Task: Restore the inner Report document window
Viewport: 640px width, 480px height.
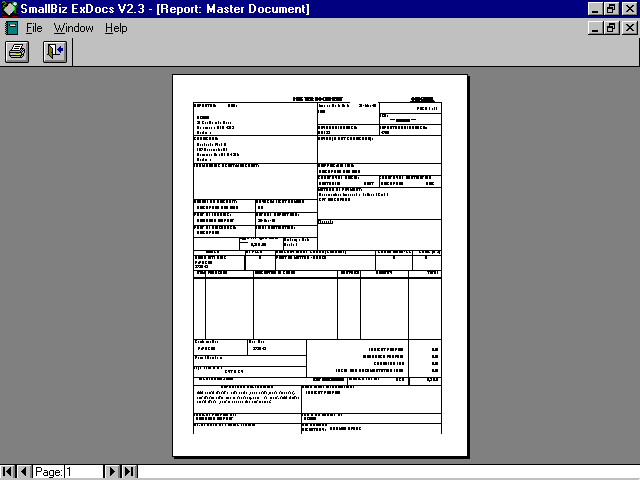Action: click(612, 28)
